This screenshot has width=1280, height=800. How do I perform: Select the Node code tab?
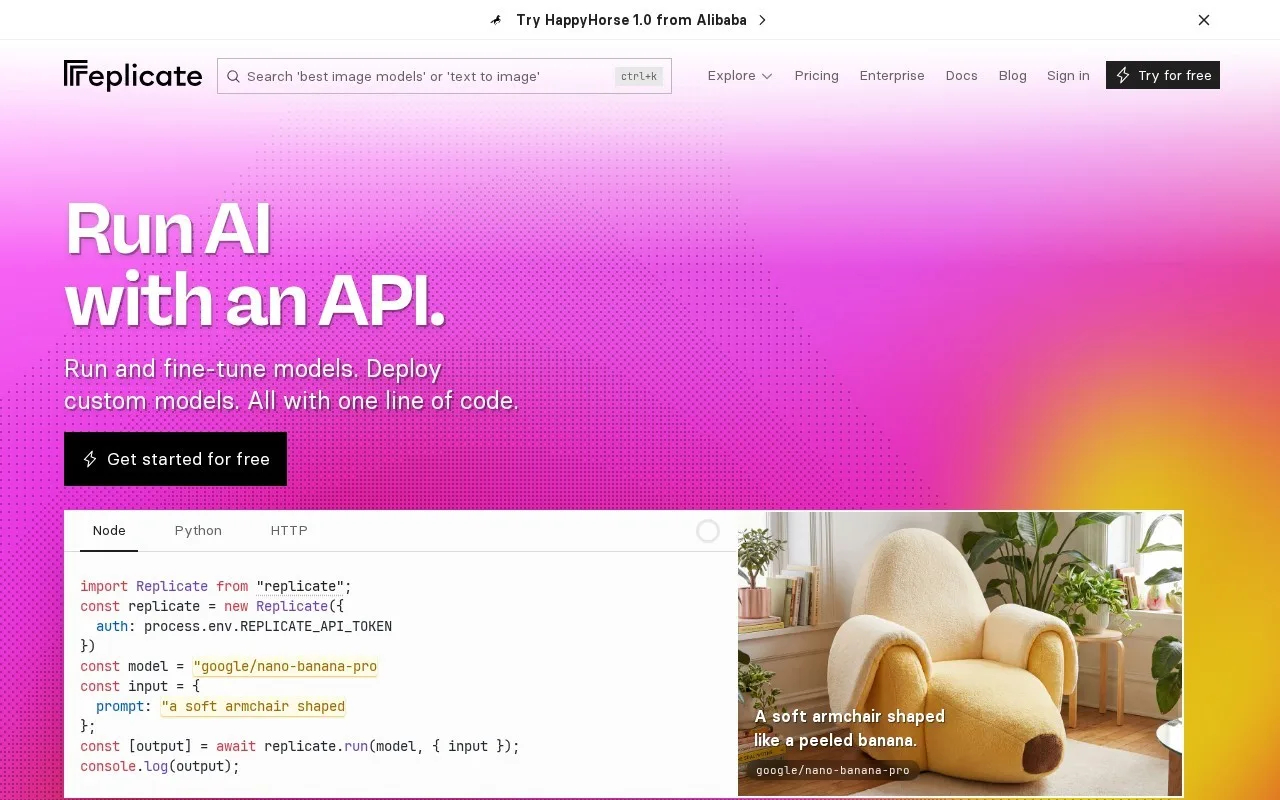(x=109, y=531)
